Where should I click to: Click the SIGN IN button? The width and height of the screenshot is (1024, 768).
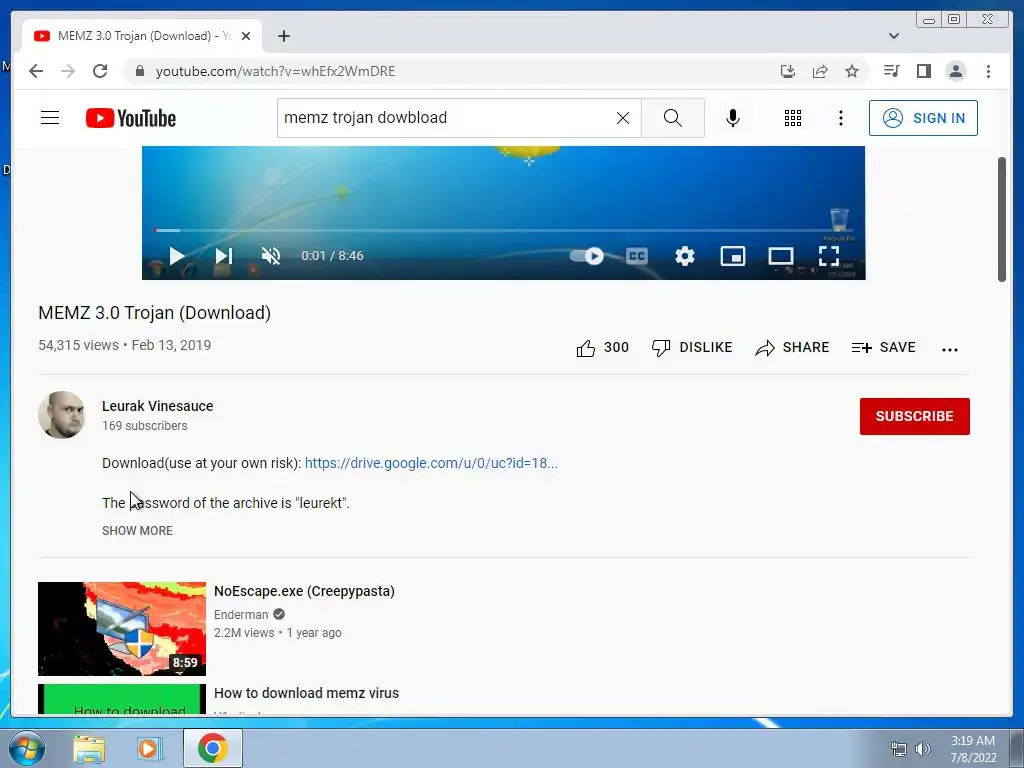click(923, 118)
